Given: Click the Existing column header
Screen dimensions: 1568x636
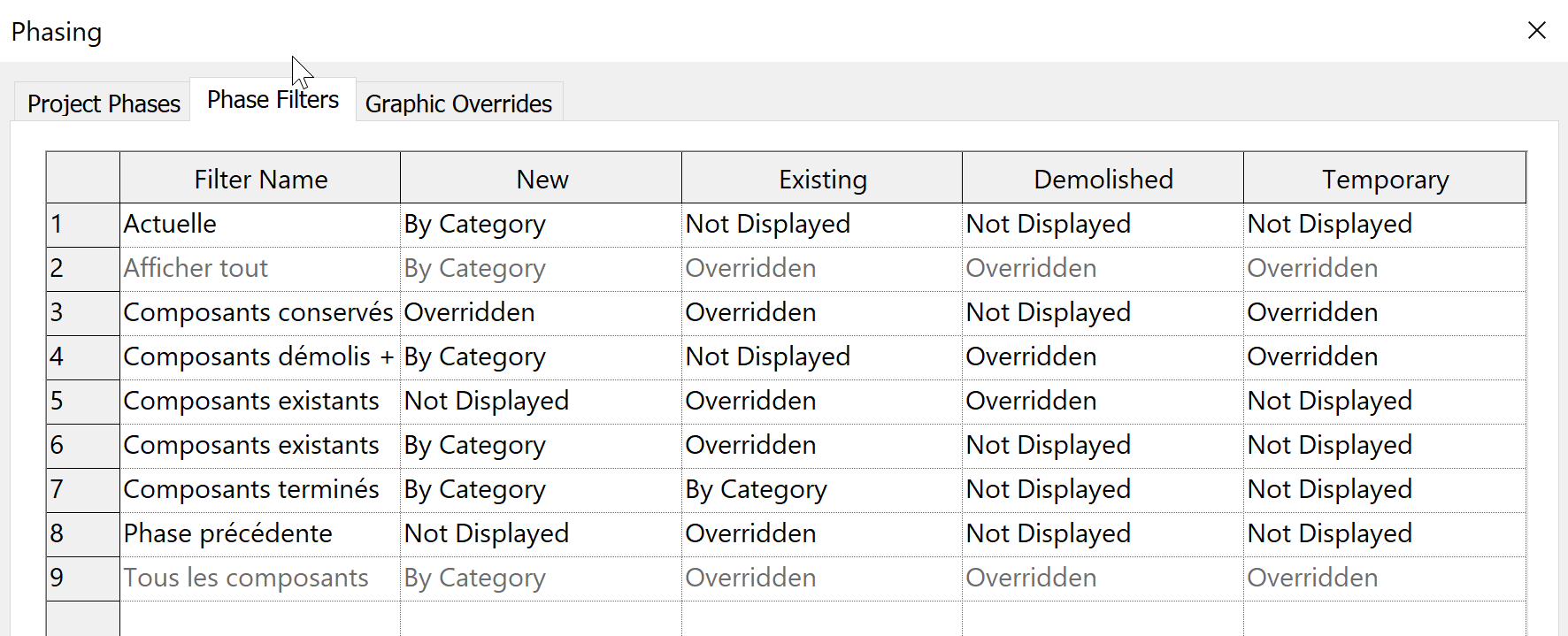Looking at the screenshot, I should [820, 178].
